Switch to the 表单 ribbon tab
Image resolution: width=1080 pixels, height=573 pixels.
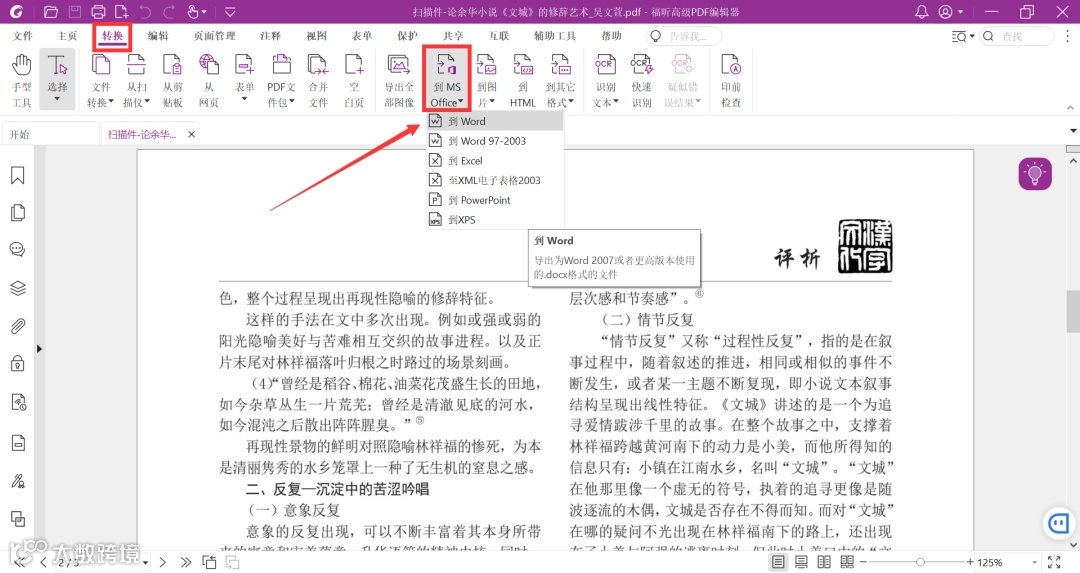(362, 36)
